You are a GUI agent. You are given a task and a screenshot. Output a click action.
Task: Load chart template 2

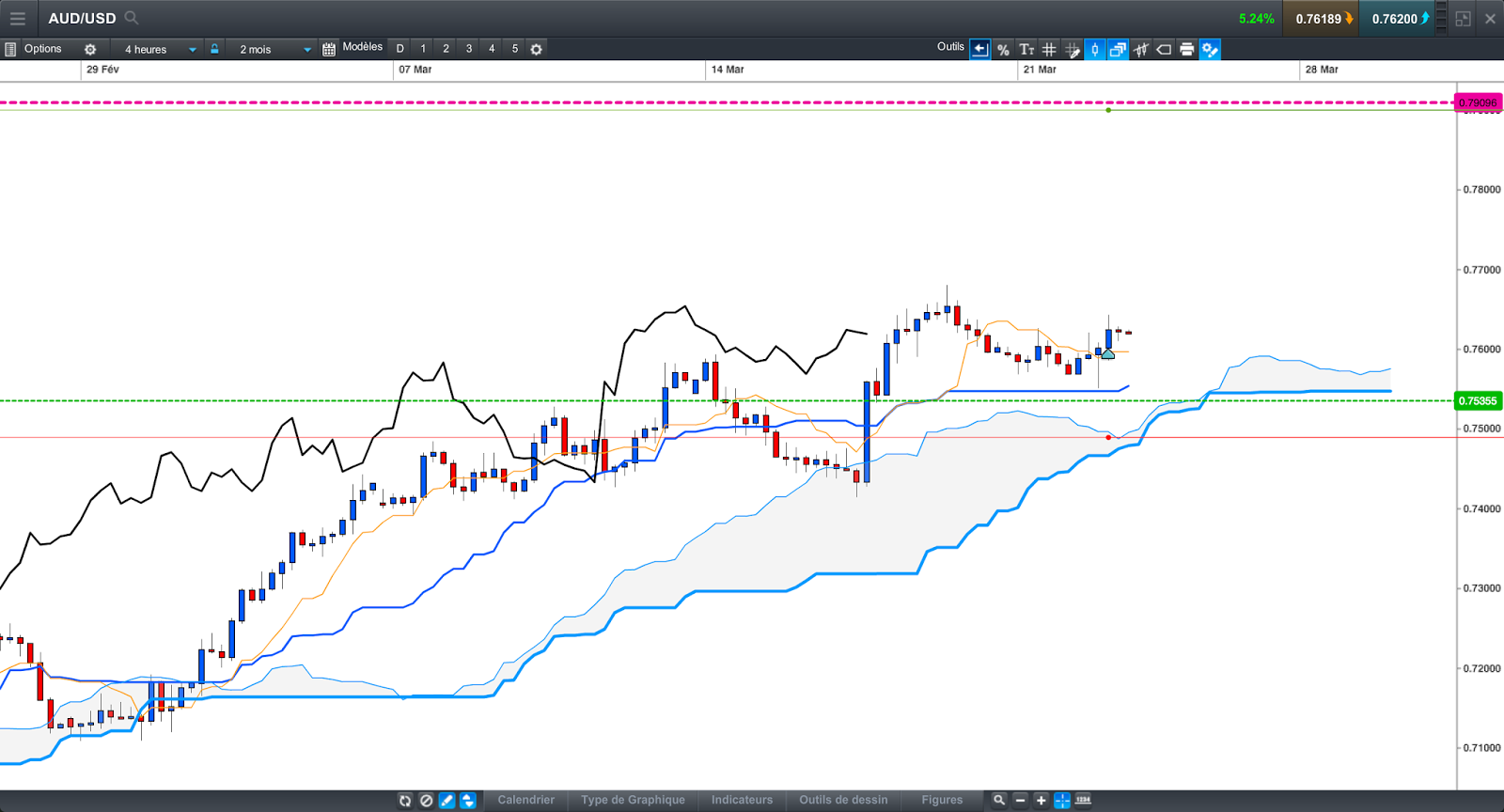pos(446,49)
